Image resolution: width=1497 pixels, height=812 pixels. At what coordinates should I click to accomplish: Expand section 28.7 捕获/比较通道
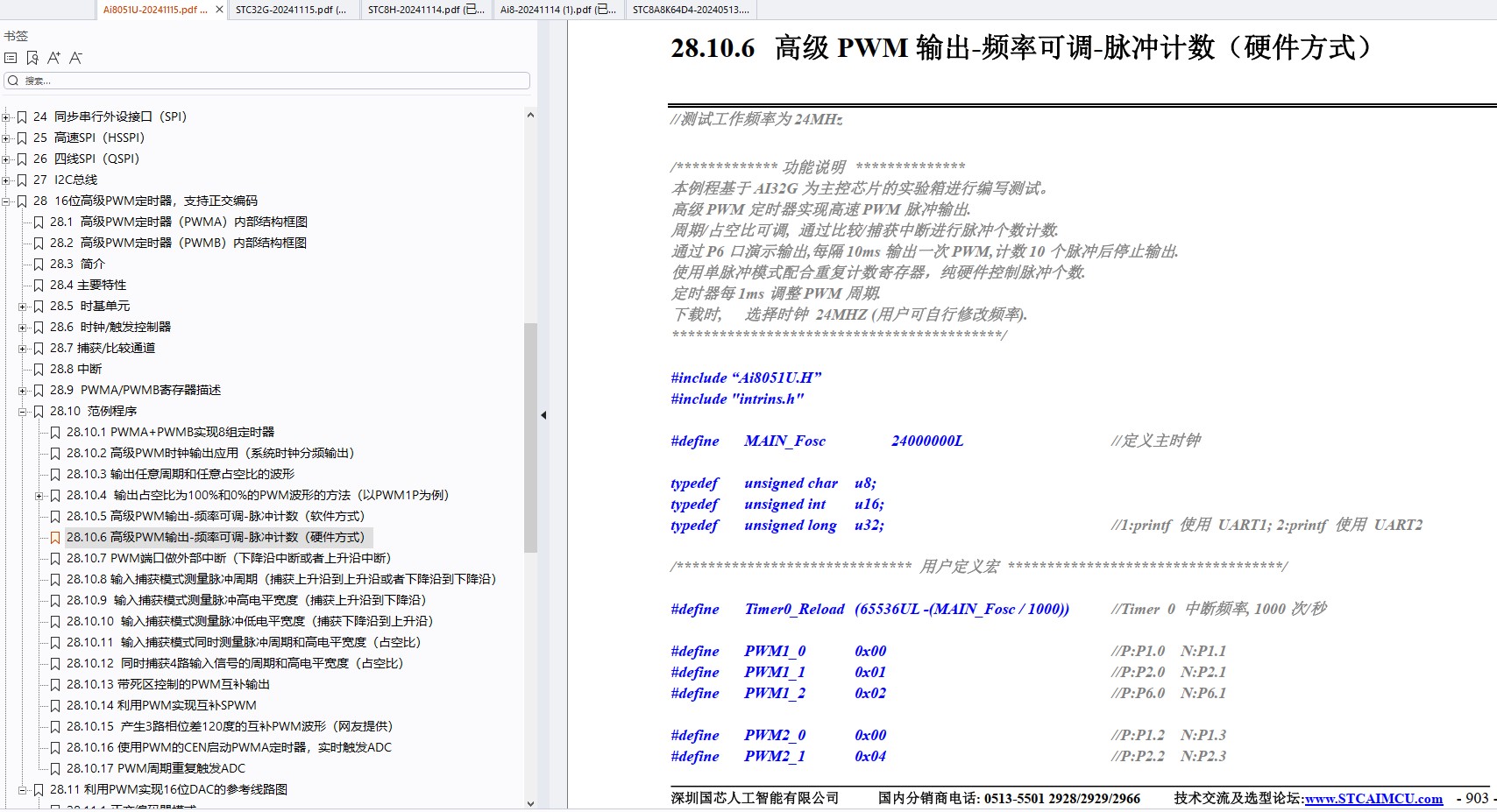(23, 349)
